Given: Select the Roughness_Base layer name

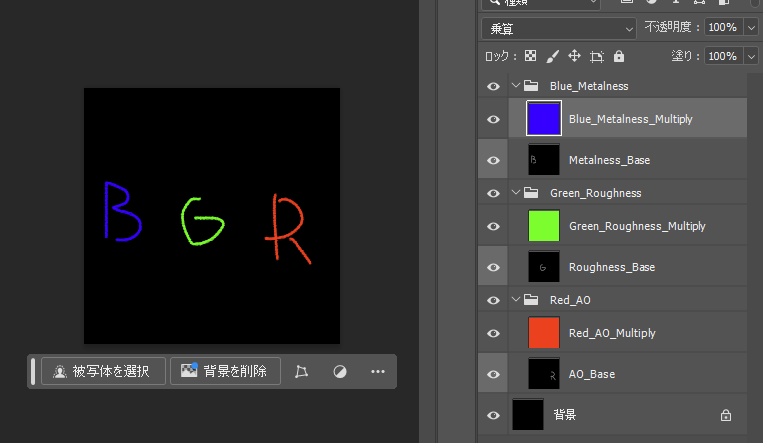Looking at the screenshot, I should coord(612,267).
